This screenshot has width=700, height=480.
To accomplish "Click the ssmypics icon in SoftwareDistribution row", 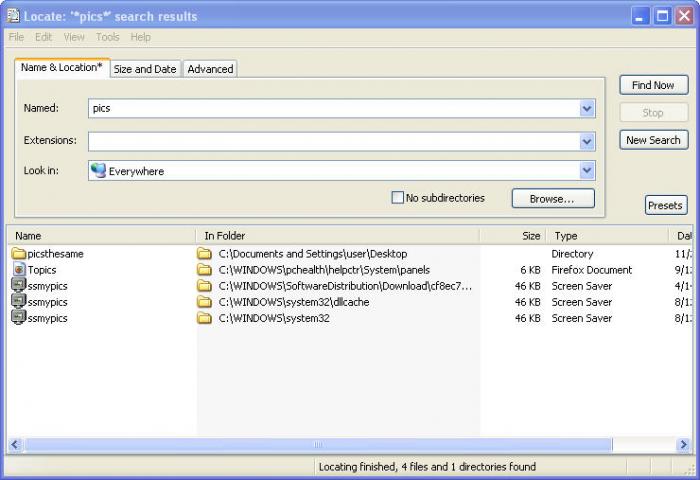I will click(x=19, y=285).
